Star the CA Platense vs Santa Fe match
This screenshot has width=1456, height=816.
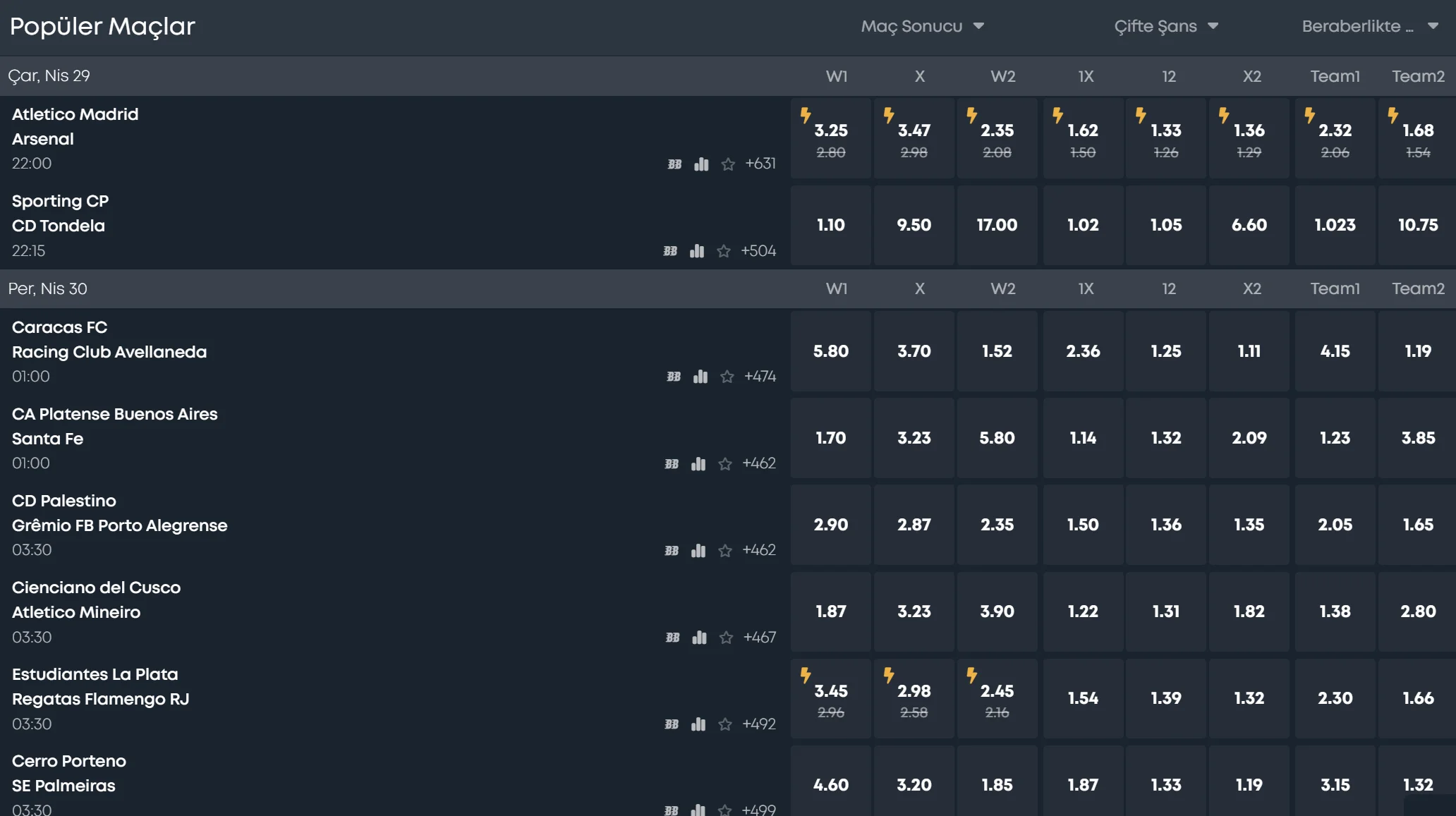tap(725, 464)
